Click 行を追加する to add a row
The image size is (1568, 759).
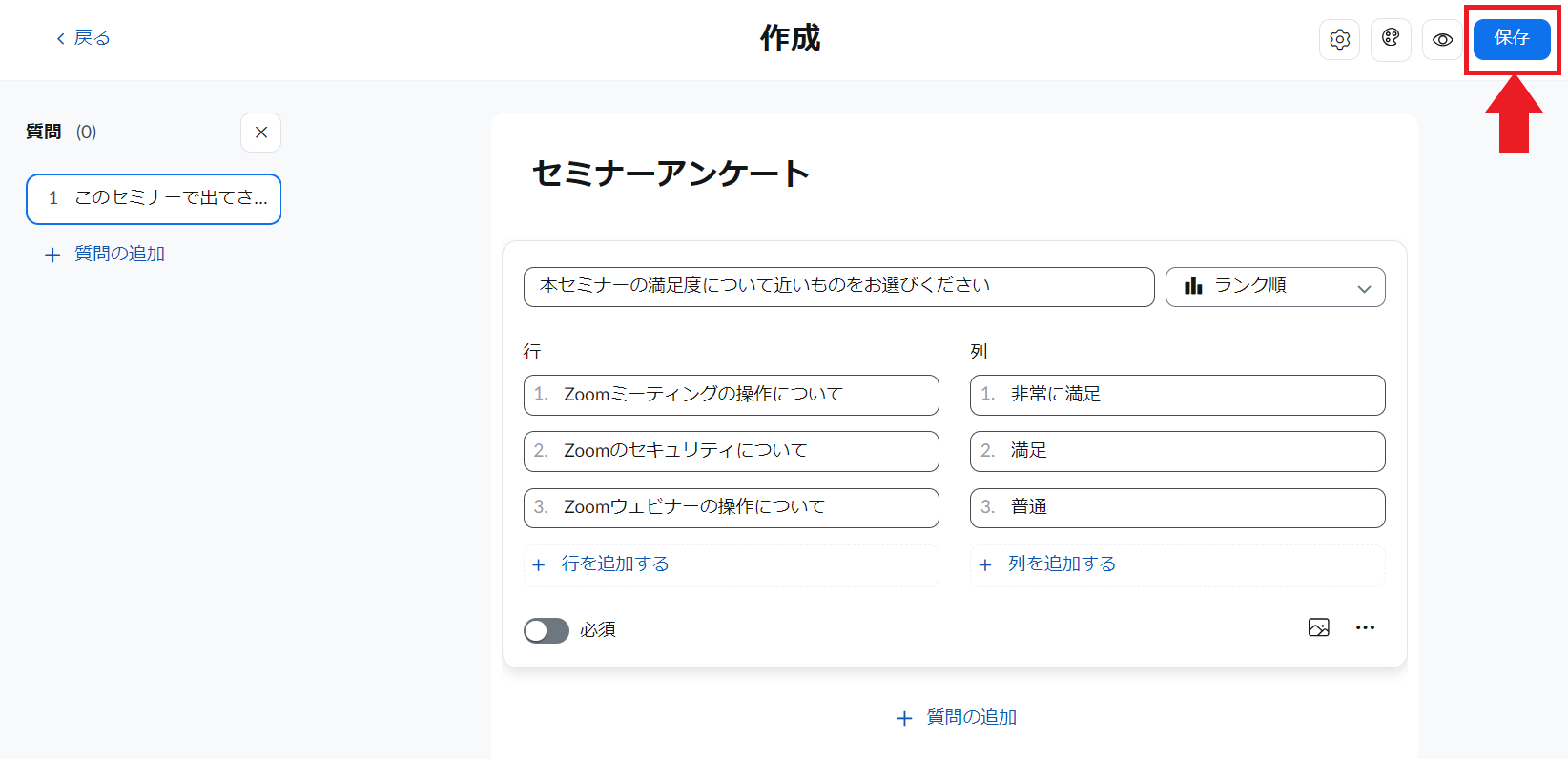731,564
